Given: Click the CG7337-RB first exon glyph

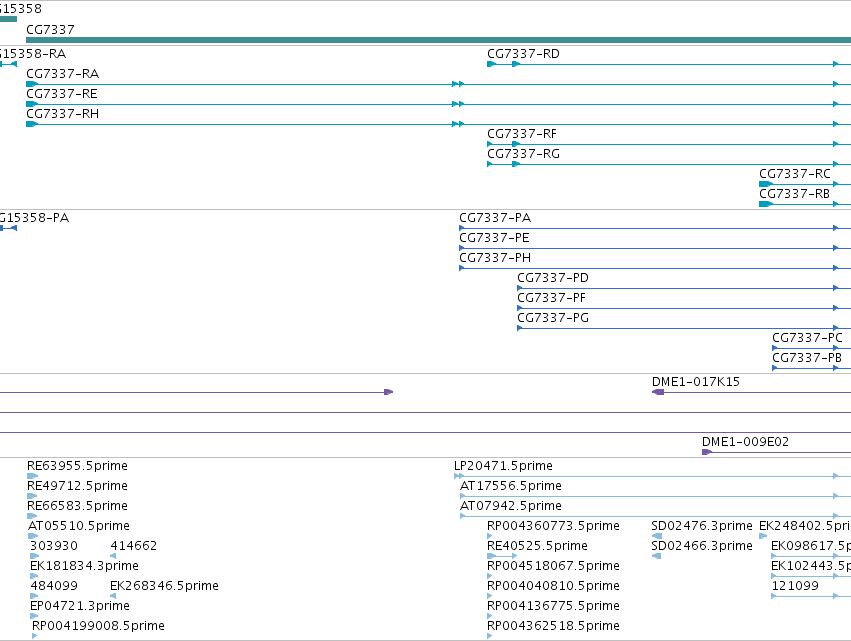Looking at the screenshot, I should [x=765, y=204].
